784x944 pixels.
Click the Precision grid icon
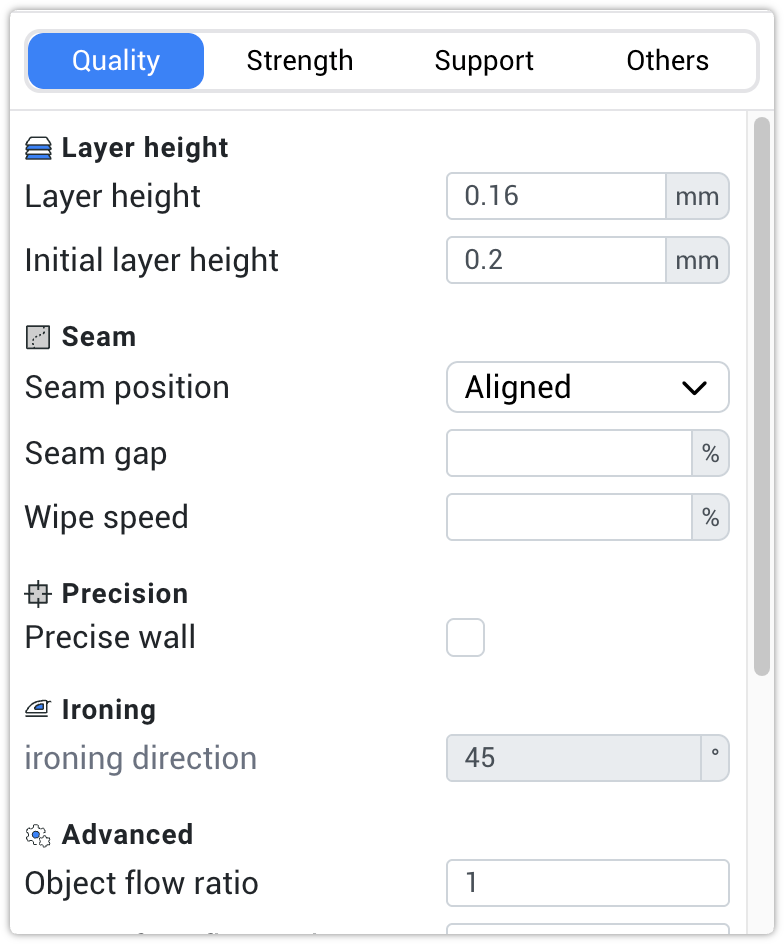pyautogui.click(x=37, y=594)
